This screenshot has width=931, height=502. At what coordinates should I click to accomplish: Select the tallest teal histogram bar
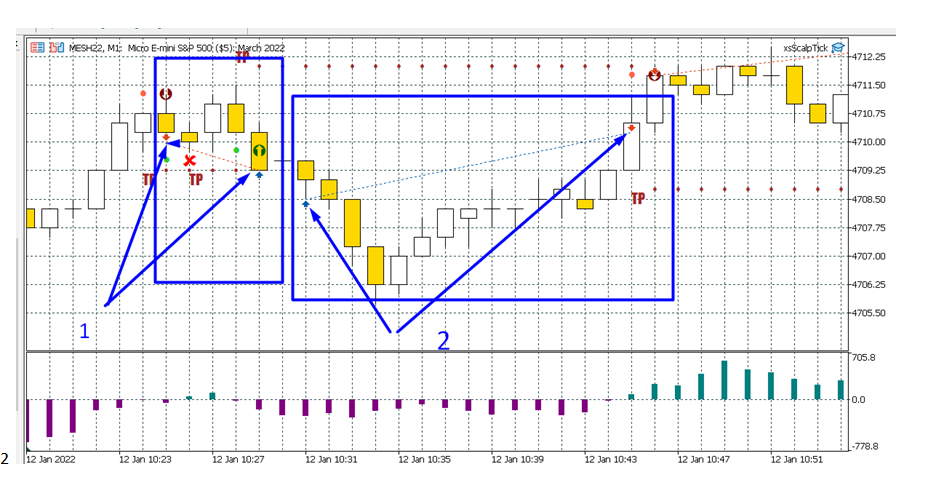[x=724, y=380]
